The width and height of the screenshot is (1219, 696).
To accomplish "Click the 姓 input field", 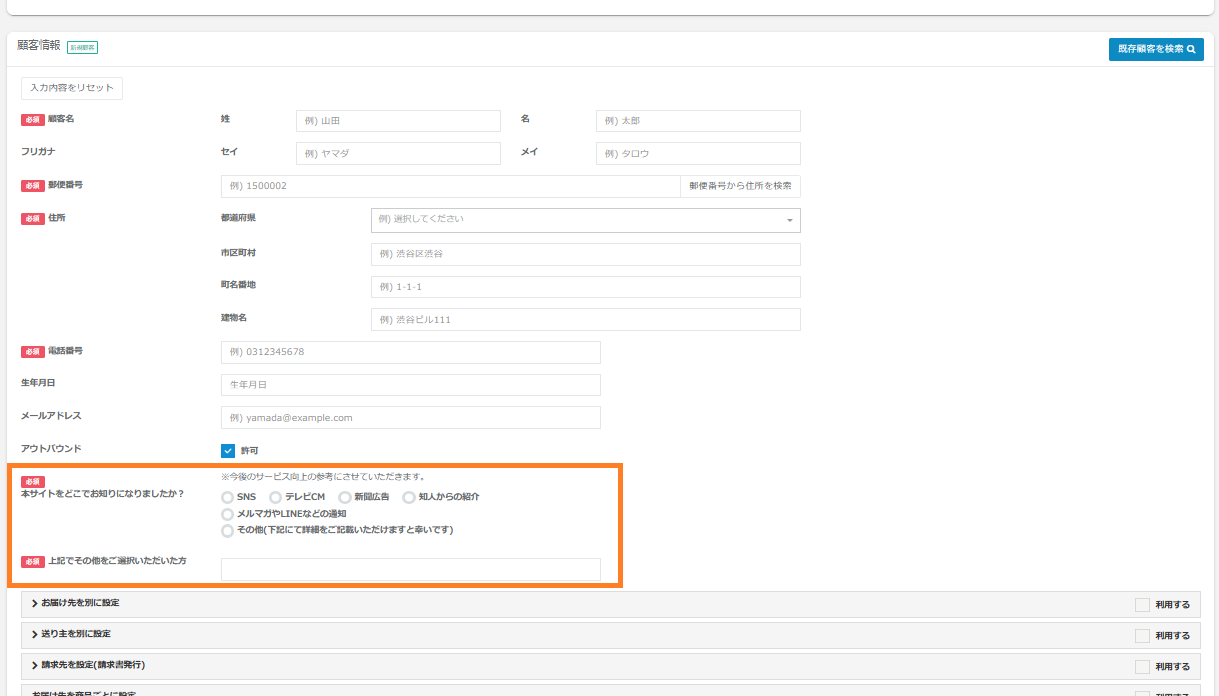I will [x=398, y=121].
